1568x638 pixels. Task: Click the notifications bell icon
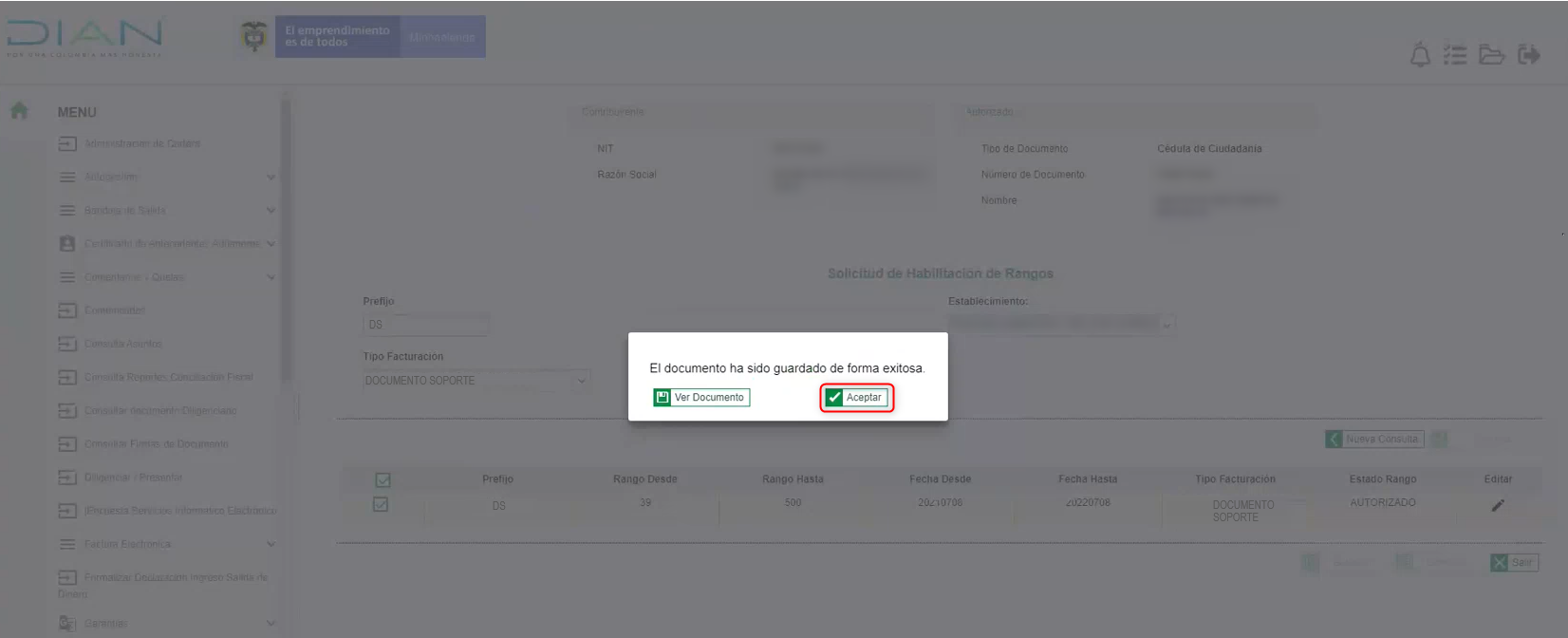(1420, 55)
